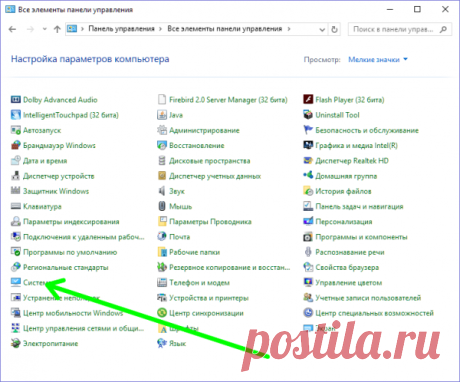The height and width of the screenshot is (382, 460).
Task: Click the Брандмауэр Windows icon
Action: point(16,145)
